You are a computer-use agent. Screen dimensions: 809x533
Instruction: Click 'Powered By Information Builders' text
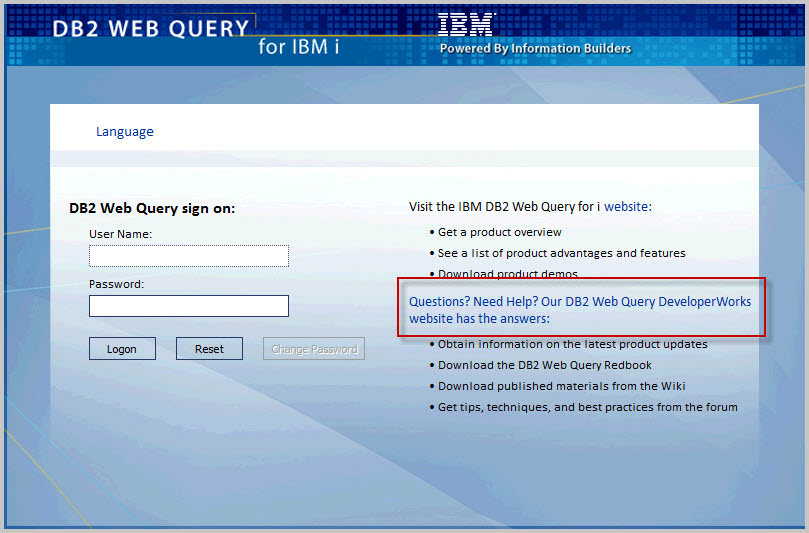536,49
